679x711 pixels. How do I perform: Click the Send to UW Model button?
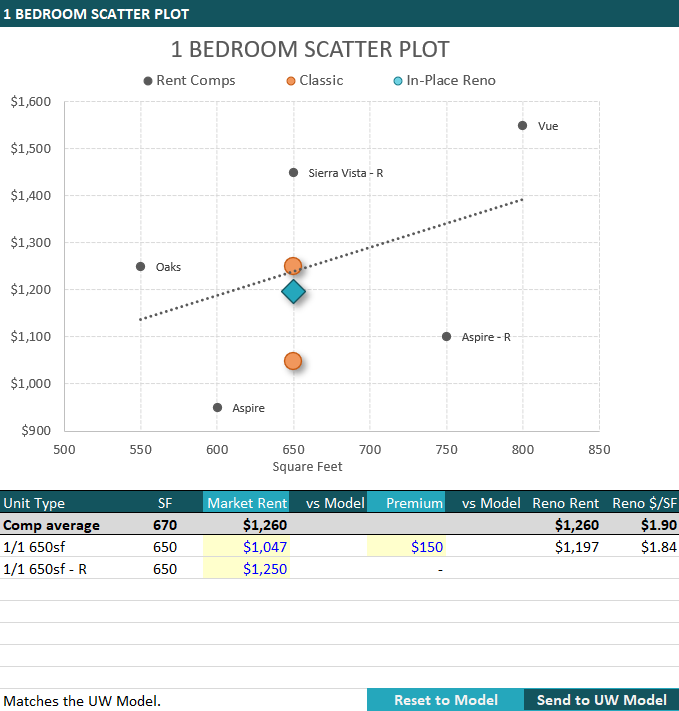pos(601,700)
